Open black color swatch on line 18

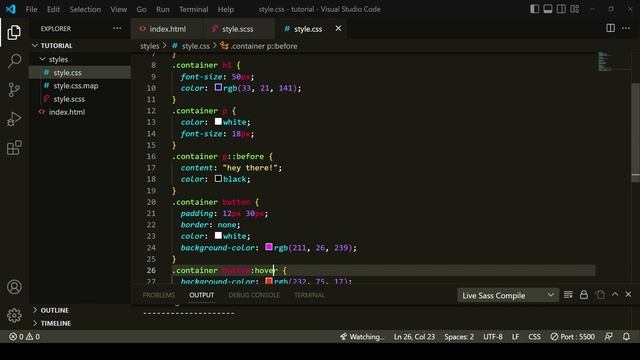(218, 178)
